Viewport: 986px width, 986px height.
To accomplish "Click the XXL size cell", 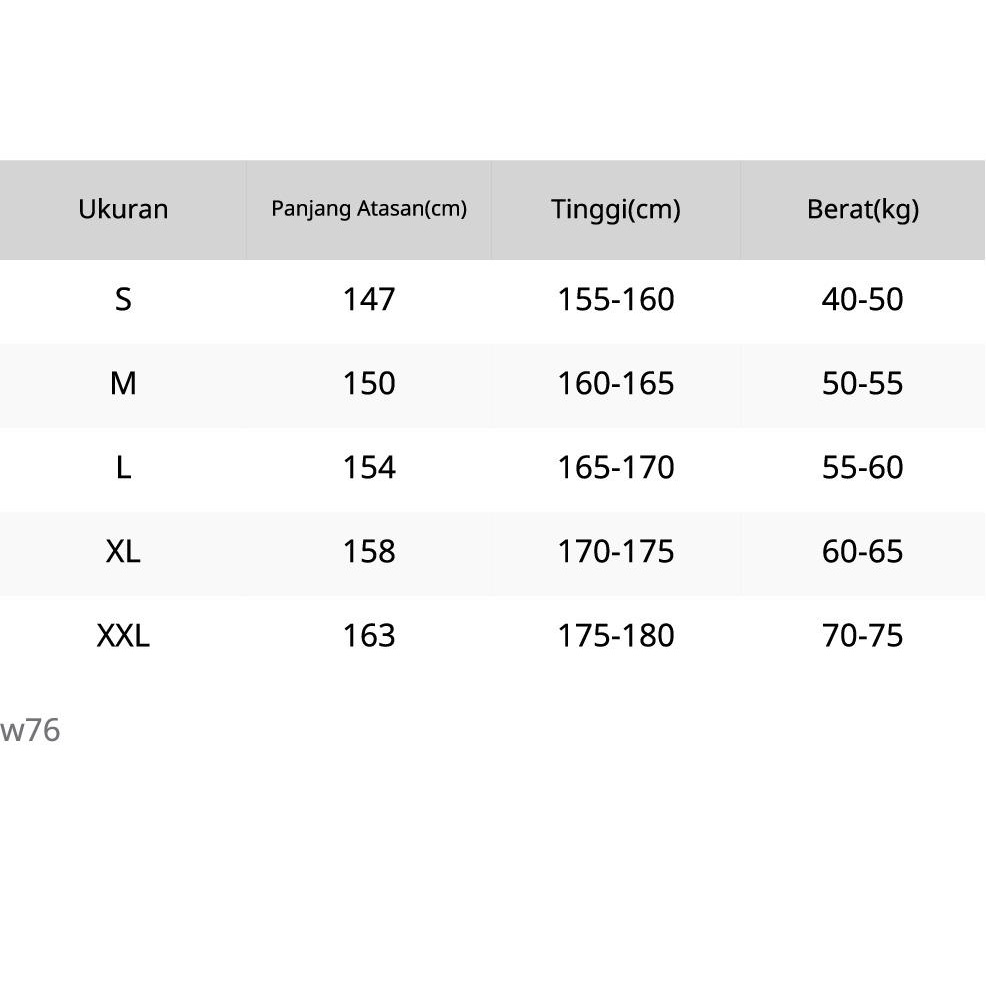I will pyautogui.click(x=123, y=635).
